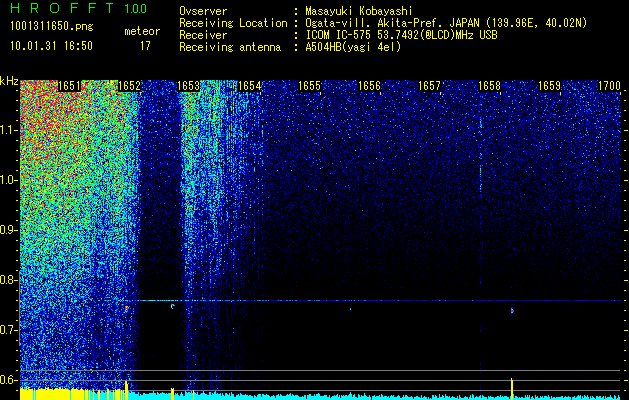The height and width of the screenshot is (400, 629).
Task: Click the ICOM IC-575 receiver text
Action: click(x=401, y=35)
